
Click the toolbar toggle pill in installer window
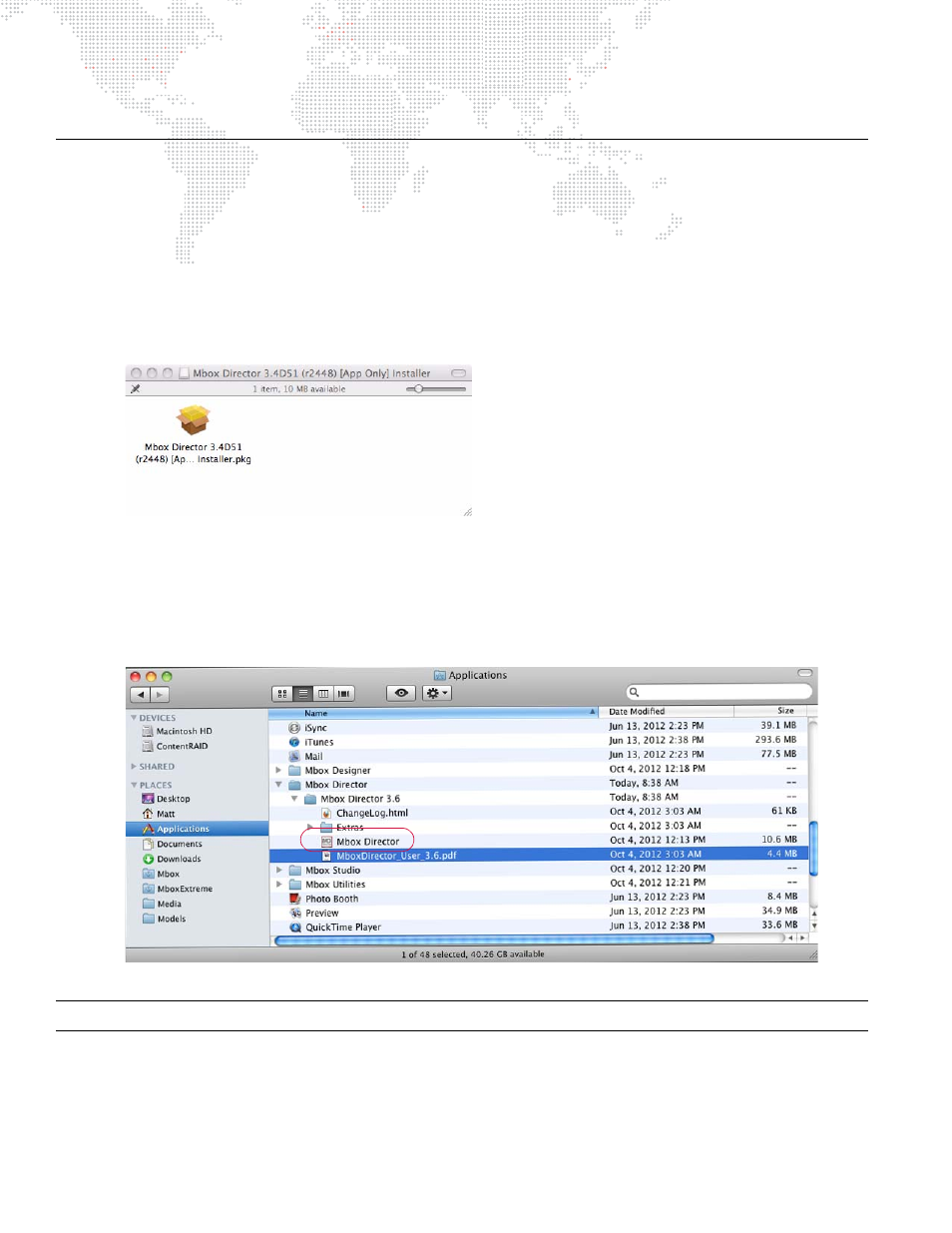pos(458,373)
